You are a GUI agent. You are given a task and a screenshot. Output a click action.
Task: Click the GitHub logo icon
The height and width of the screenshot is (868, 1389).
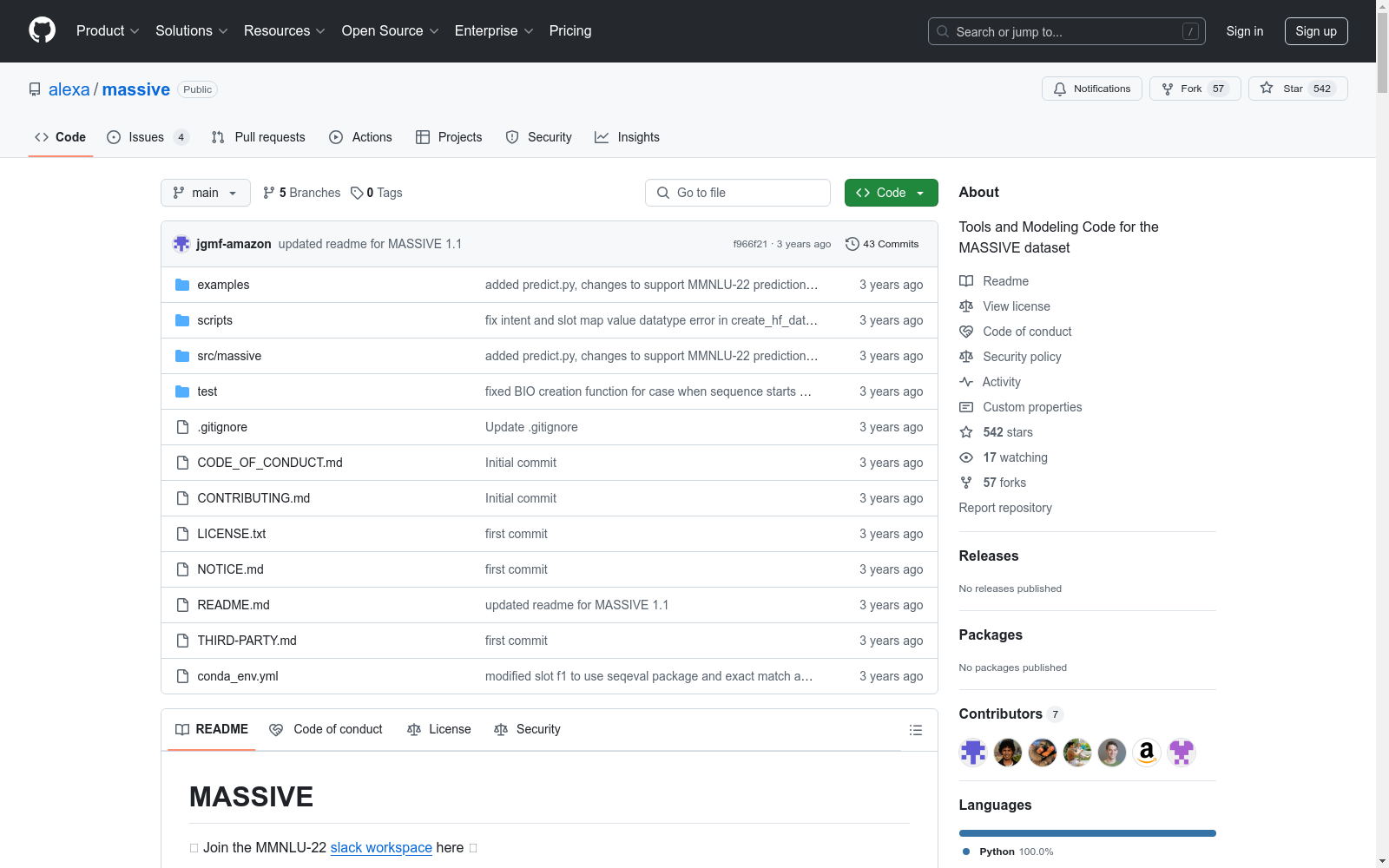coord(42,30)
